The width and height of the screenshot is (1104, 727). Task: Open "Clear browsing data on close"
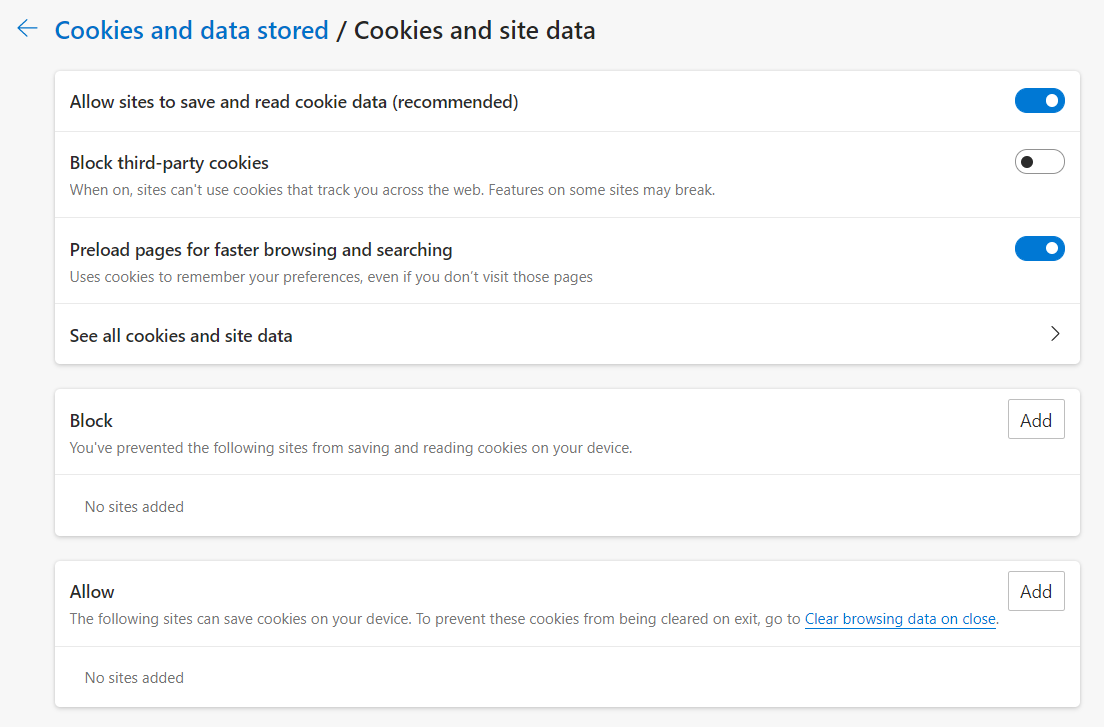coord(900,619)
